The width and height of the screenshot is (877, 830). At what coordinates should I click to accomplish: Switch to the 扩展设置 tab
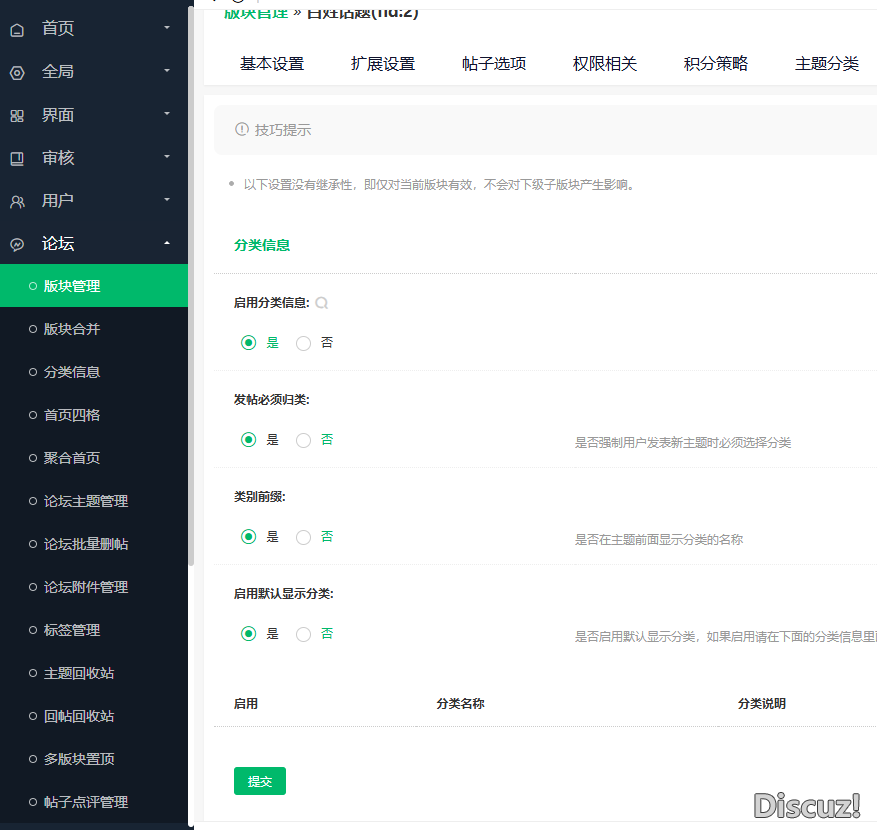tap(383, 64)
